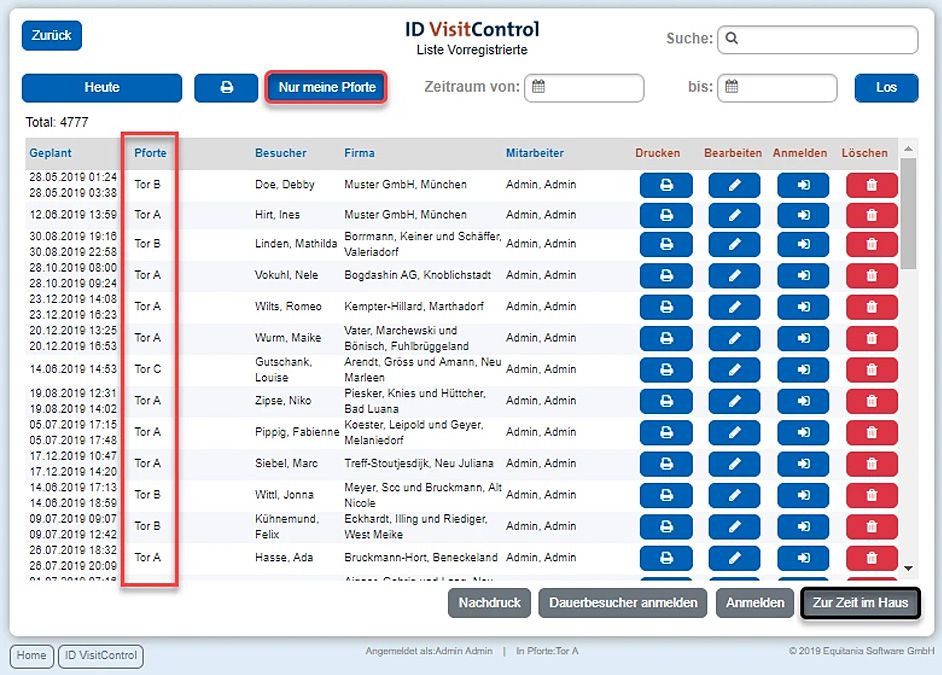The height and width of the screenshot is (675, 942).
Task: Print the visitor pass for Doe, Debby
Action: tap(665, 185)
